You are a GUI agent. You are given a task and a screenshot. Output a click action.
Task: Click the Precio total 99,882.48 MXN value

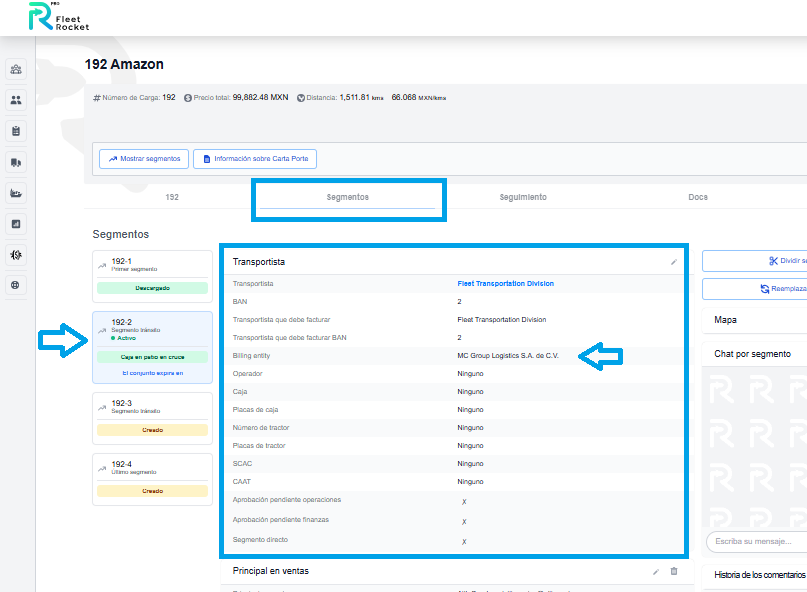point(260,97)
